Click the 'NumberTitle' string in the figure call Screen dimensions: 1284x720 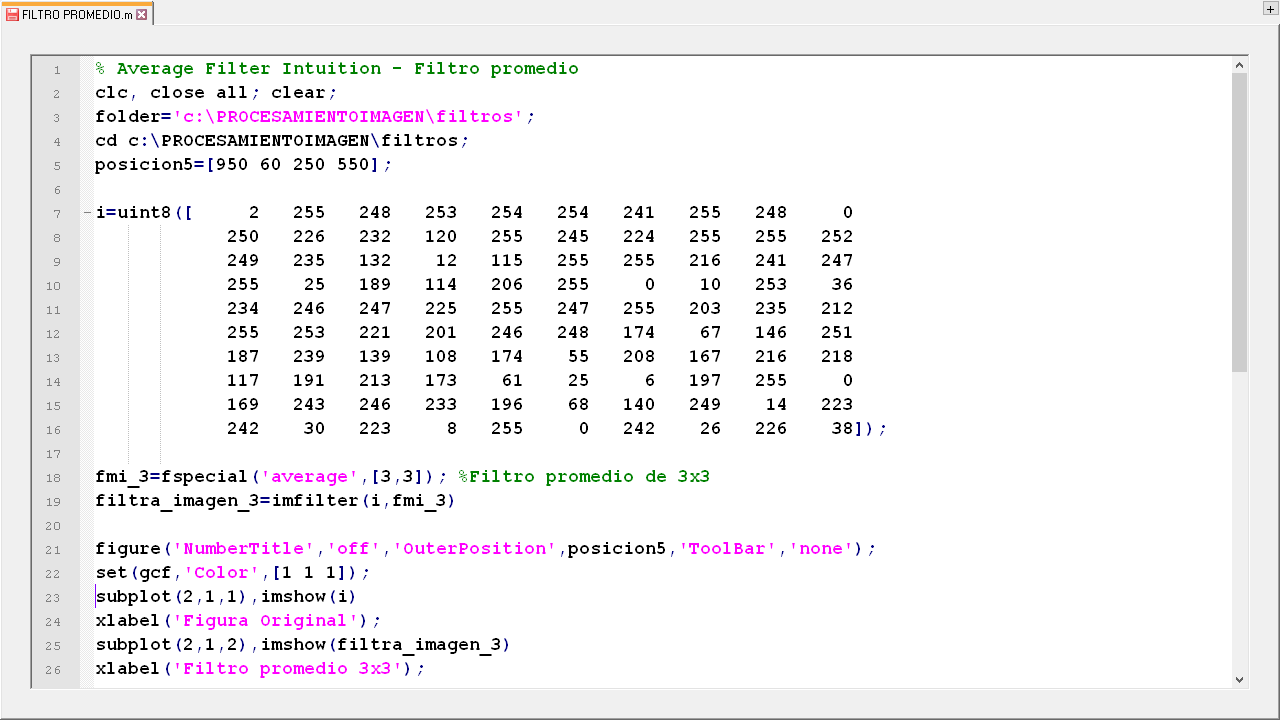(x=243, y=549)
